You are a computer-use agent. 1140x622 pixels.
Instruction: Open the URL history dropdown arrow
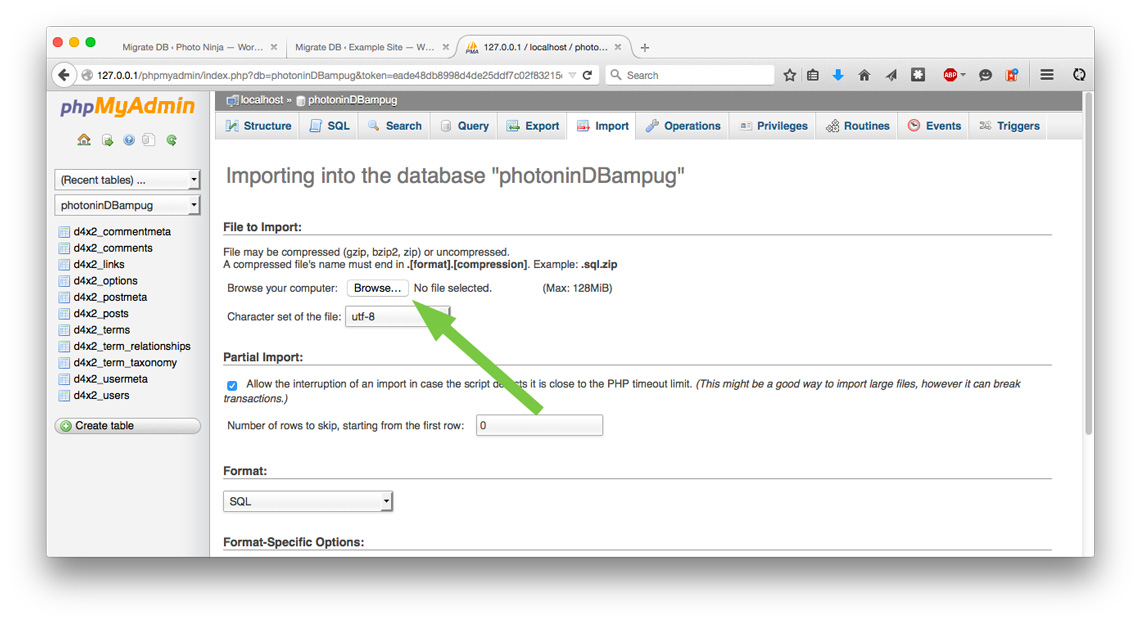point(572,75)
